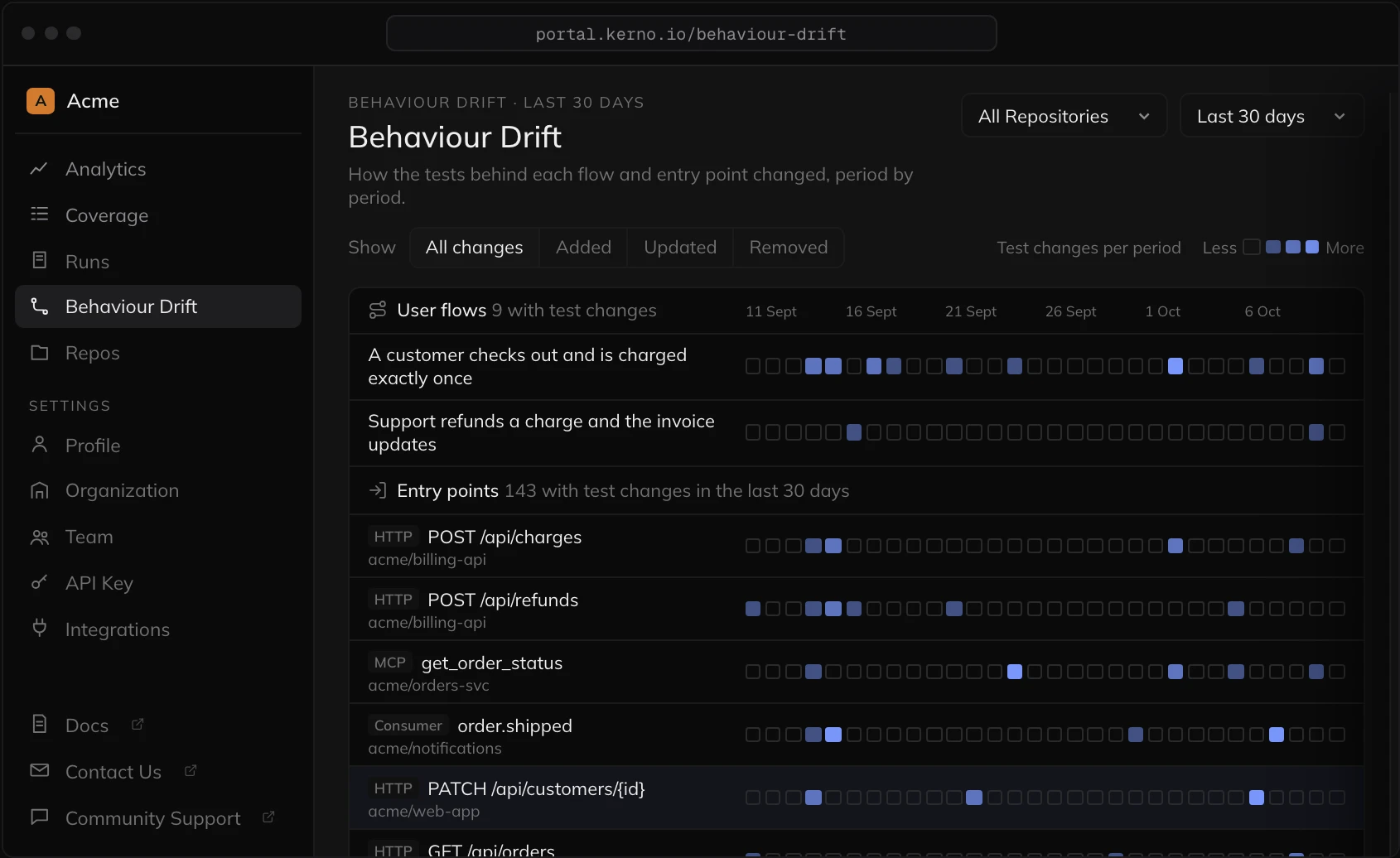The height and width of the screenshot is (858, 1400).
Task: Open Repos in sidebar
Action: pos(158,353)
